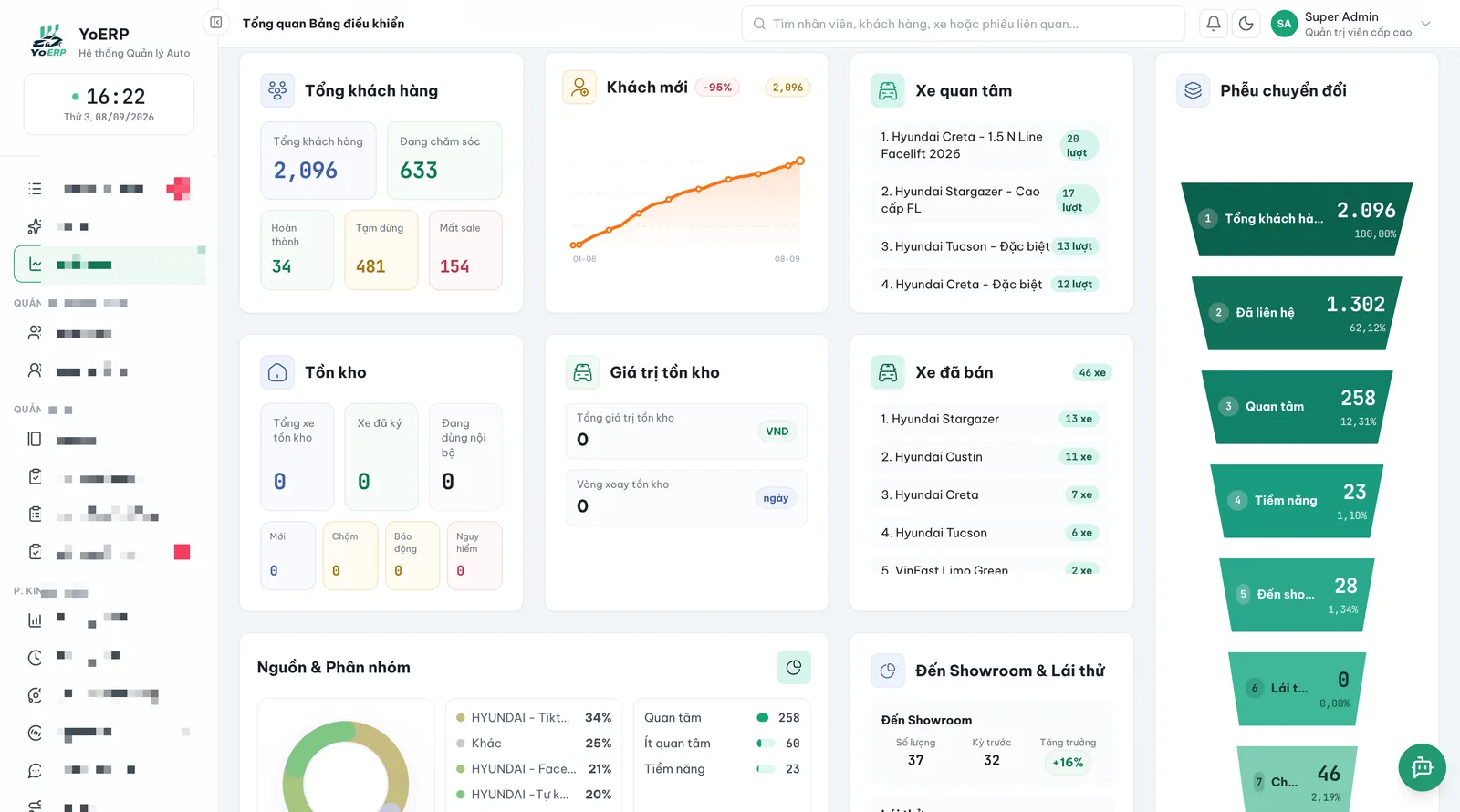Screen dimensions: 1460x812
Task: Click the progress bar in Ít quan tâm row
Action: [x=766, y=744]
